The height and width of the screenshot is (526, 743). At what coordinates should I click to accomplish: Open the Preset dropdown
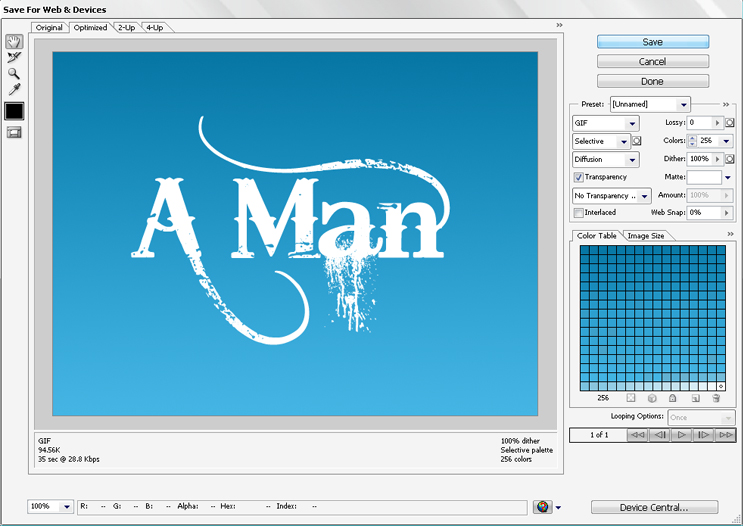650,104
